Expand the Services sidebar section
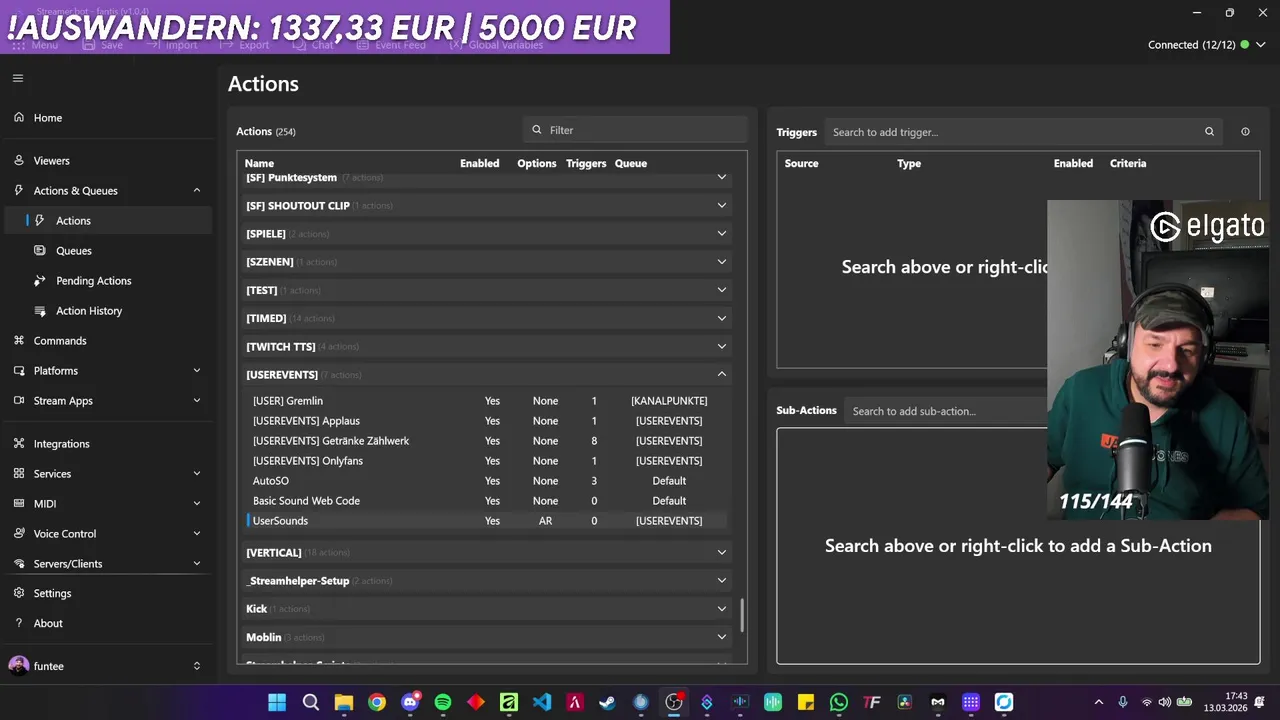 click(x=196, y=473)
